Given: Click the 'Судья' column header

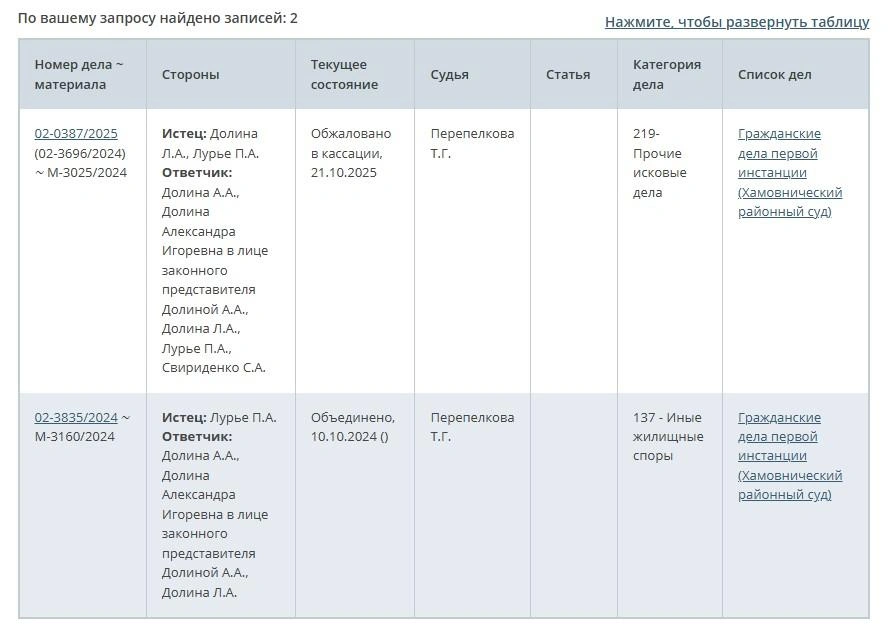Looking at the screenshot, I should [450, 75].
